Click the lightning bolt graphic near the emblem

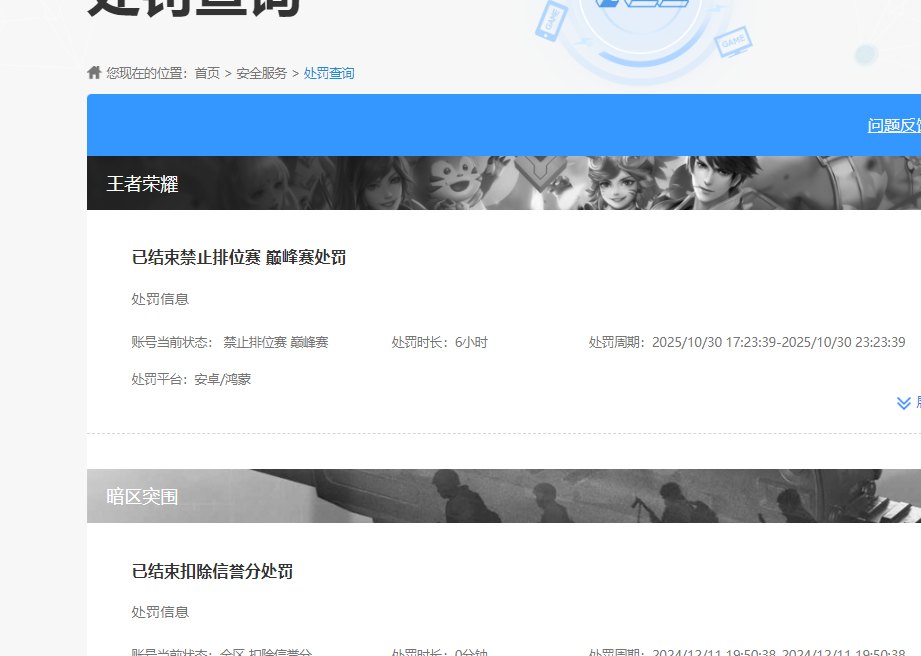[585, 41]
